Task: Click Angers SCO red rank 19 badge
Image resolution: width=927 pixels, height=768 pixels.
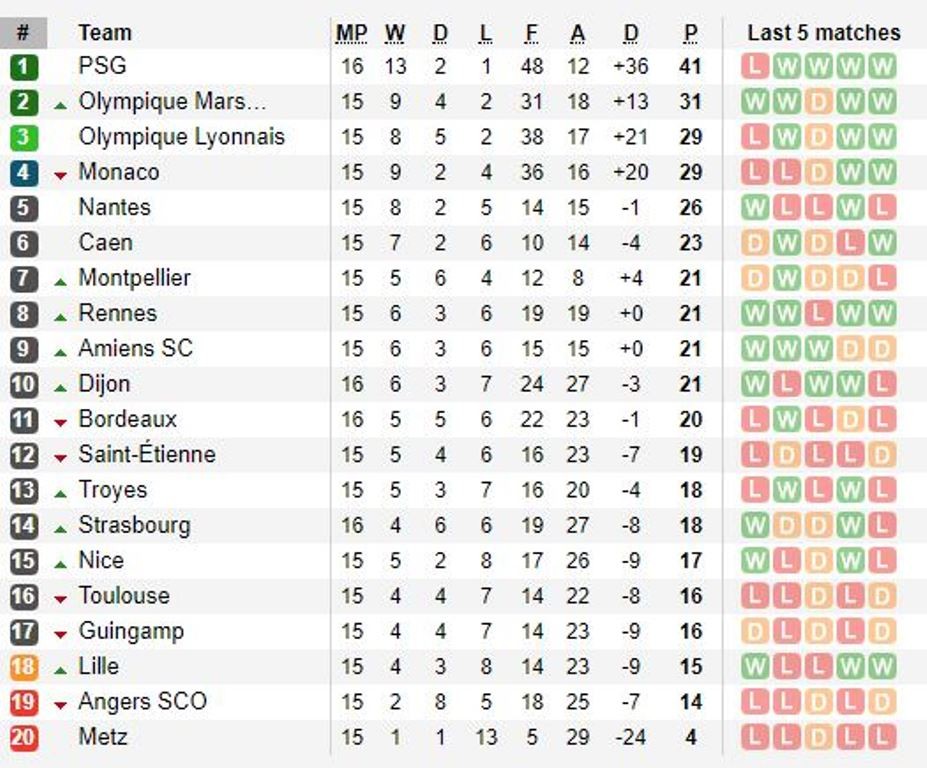Action: (24, 702)
